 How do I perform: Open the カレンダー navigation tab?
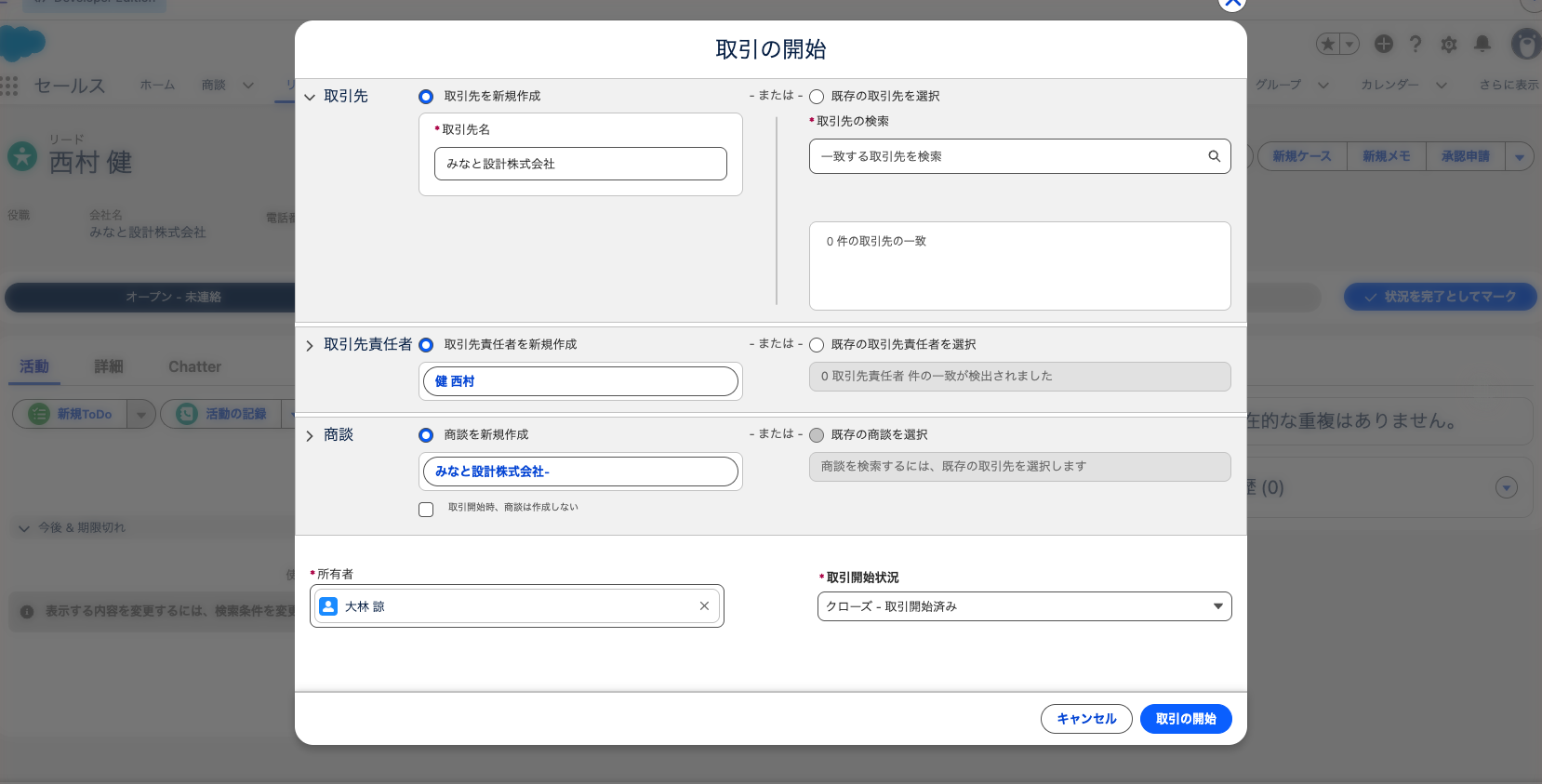1389,85
